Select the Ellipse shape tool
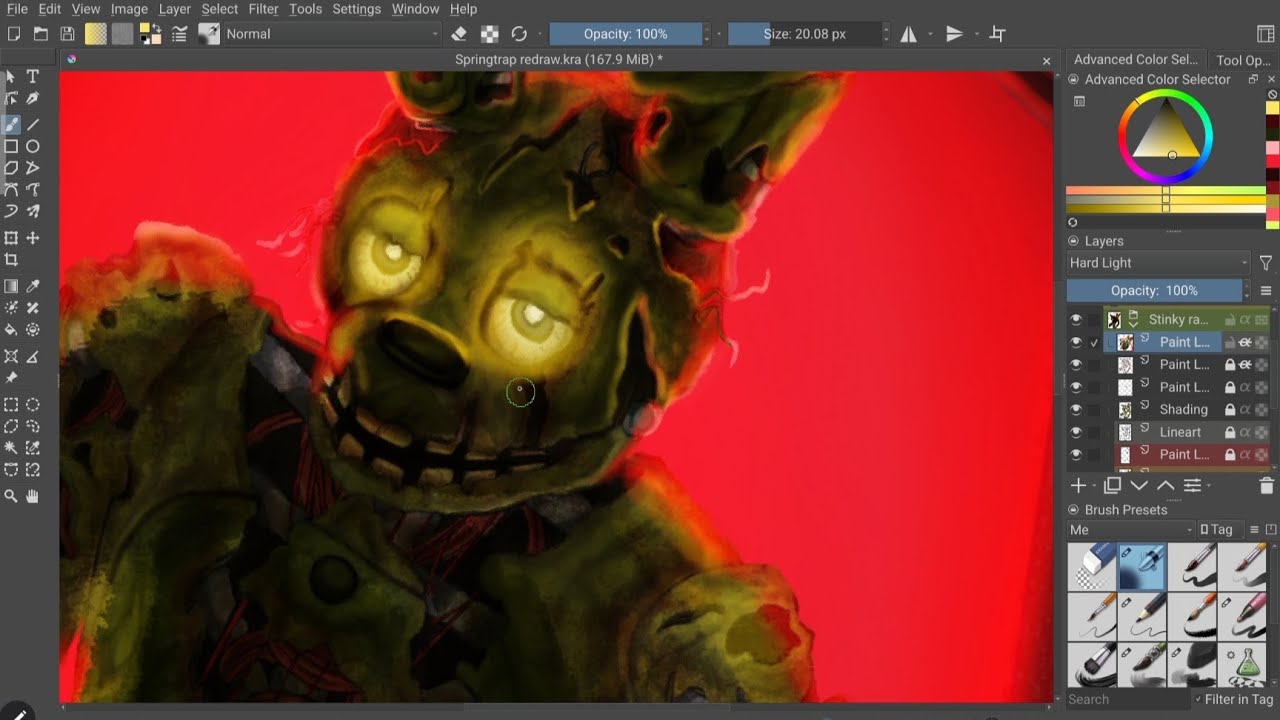This screenshot has height=720, width=1280. click(33, 146)
